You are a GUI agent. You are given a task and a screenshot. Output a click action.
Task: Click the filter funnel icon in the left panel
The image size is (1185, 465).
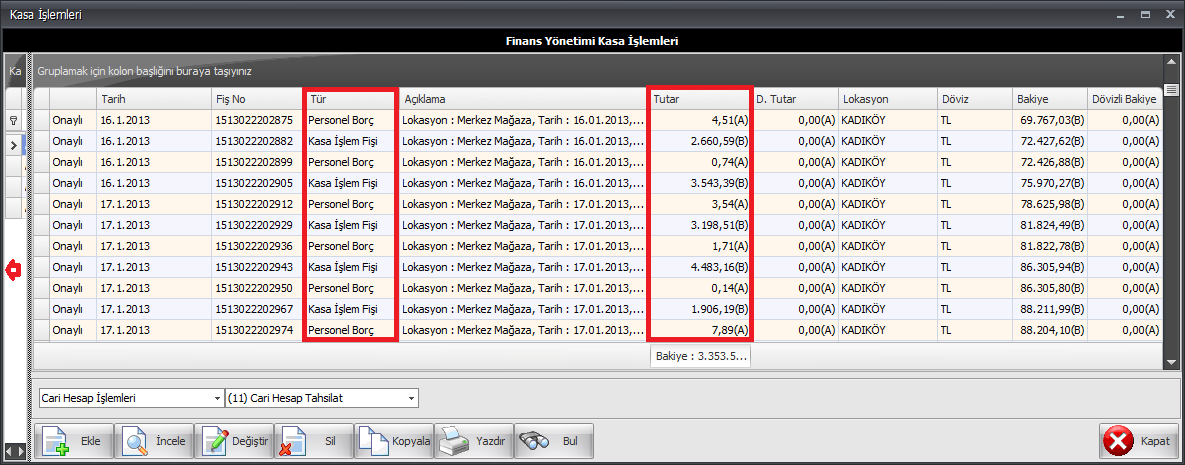(x=14, y=119)
